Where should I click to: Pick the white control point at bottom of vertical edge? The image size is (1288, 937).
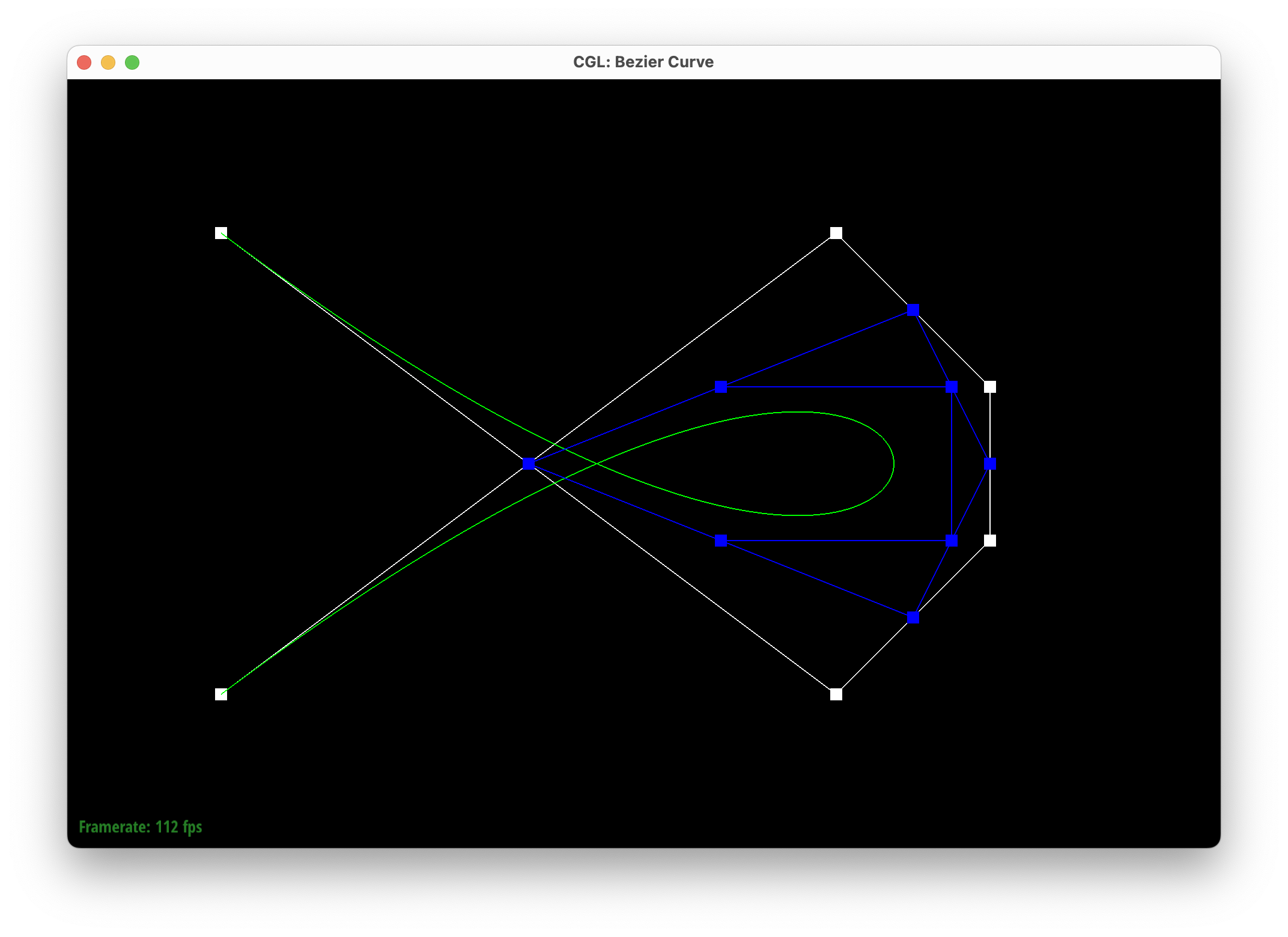(990, 541)
